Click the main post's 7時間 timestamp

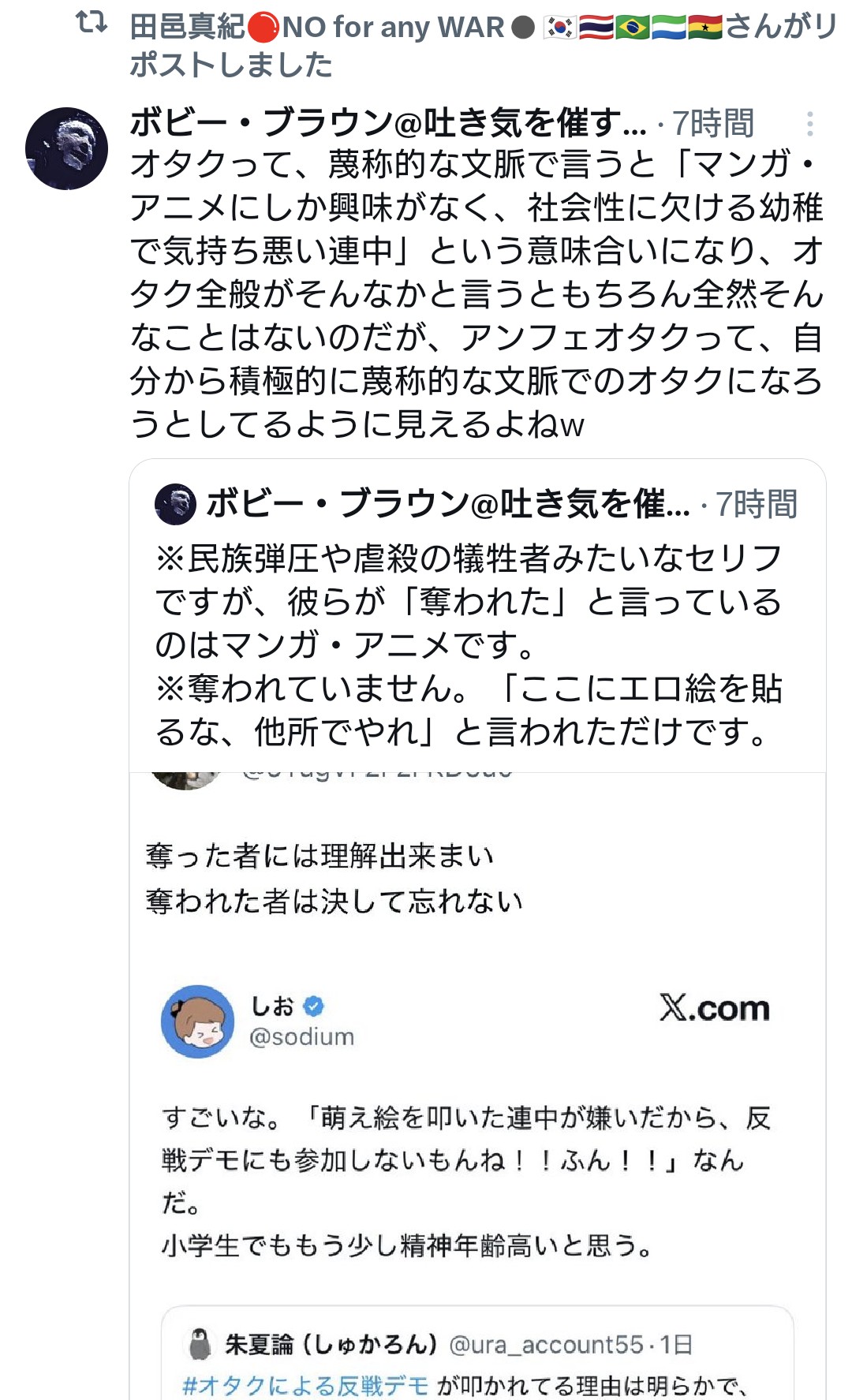click(713, 124)
